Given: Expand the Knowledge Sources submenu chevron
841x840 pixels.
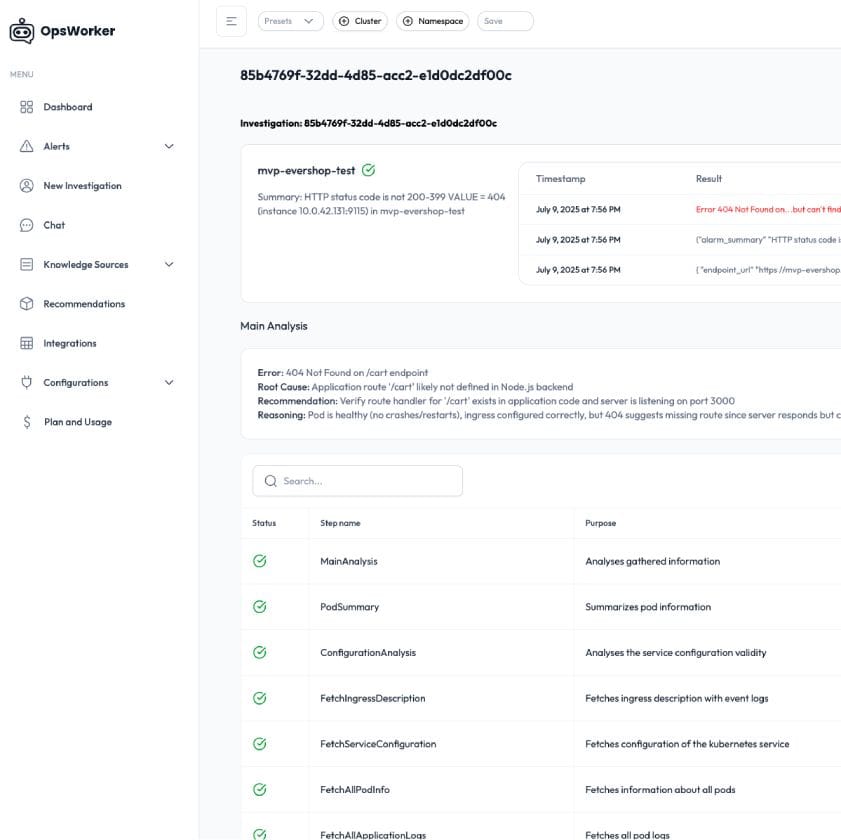Looking at the screenshot, I should (169, 265).
